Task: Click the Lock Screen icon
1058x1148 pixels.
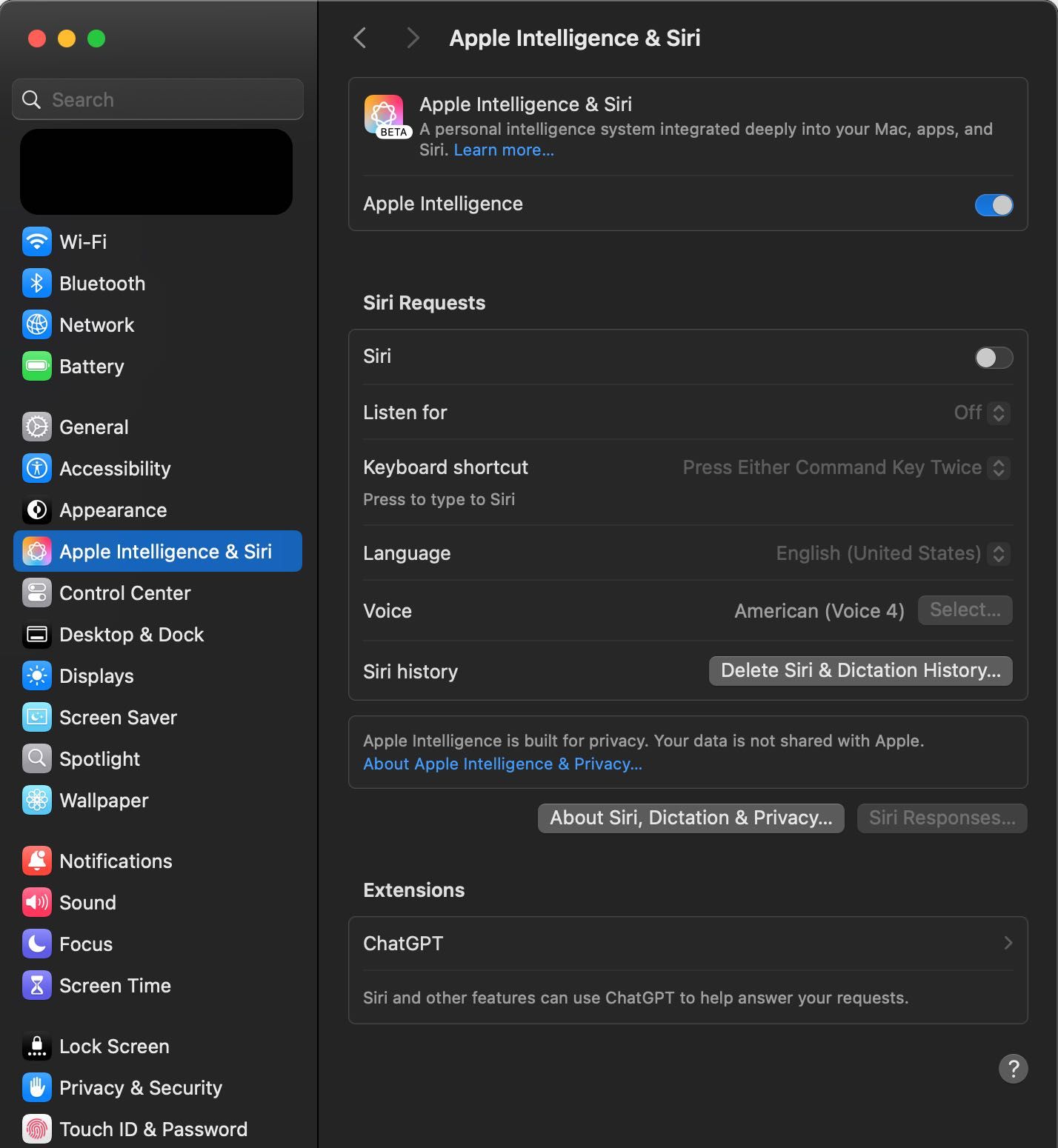Action: 37,1046
